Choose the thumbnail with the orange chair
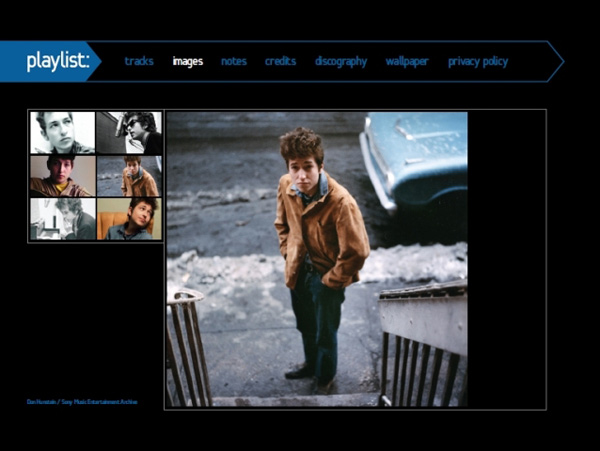 tap(129, 218)
